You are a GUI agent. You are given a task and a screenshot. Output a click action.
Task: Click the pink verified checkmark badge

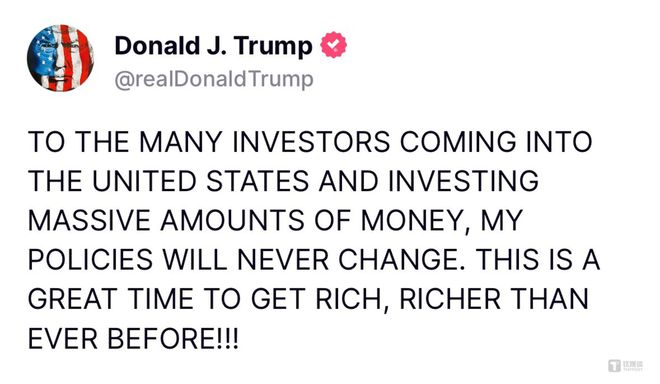pyautogui.click(x=334, y=45)
